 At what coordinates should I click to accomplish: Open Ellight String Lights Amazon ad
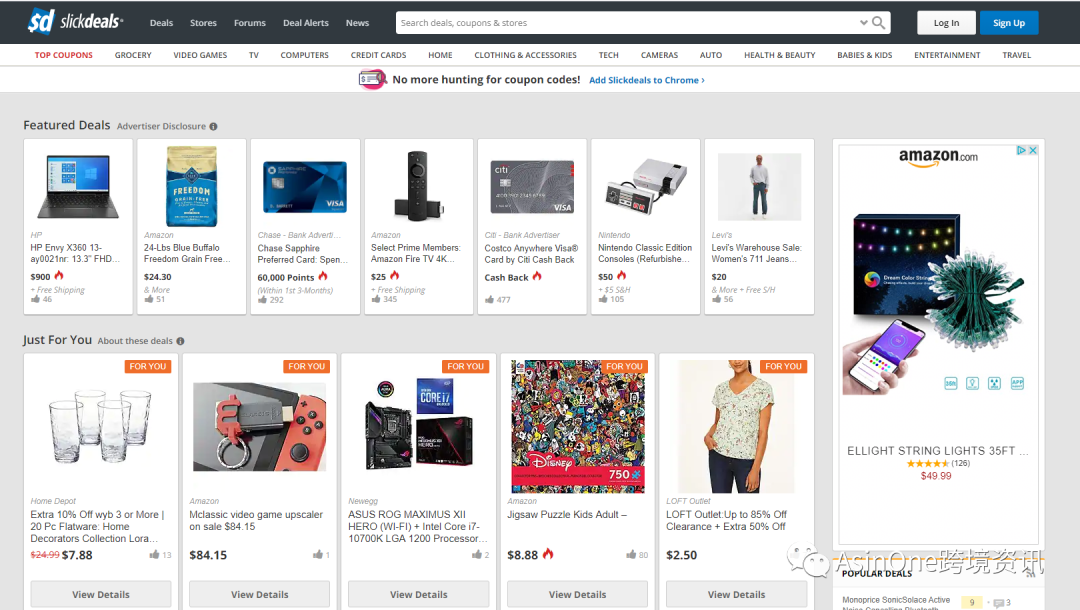click(937, 451)
